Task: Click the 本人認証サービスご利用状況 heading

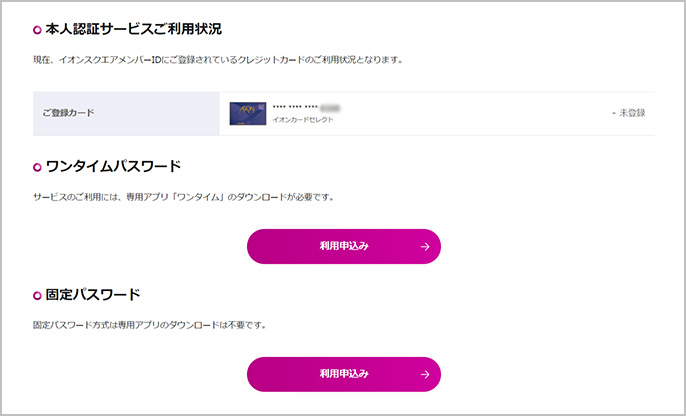Action: pyautogui.click(x=133, y=30)
